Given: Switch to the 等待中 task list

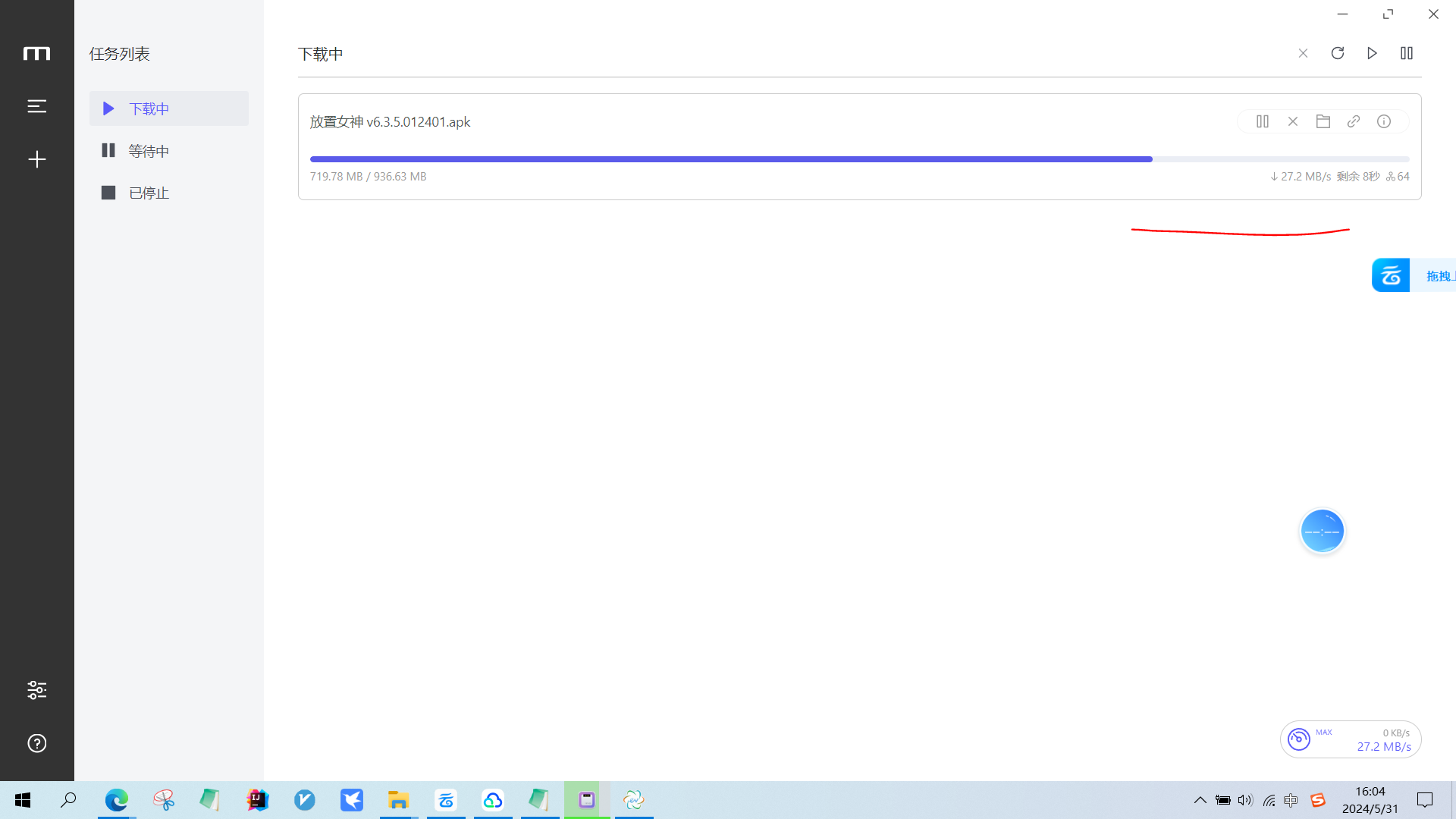Looking at the screenshot, I should coord(148,151).
